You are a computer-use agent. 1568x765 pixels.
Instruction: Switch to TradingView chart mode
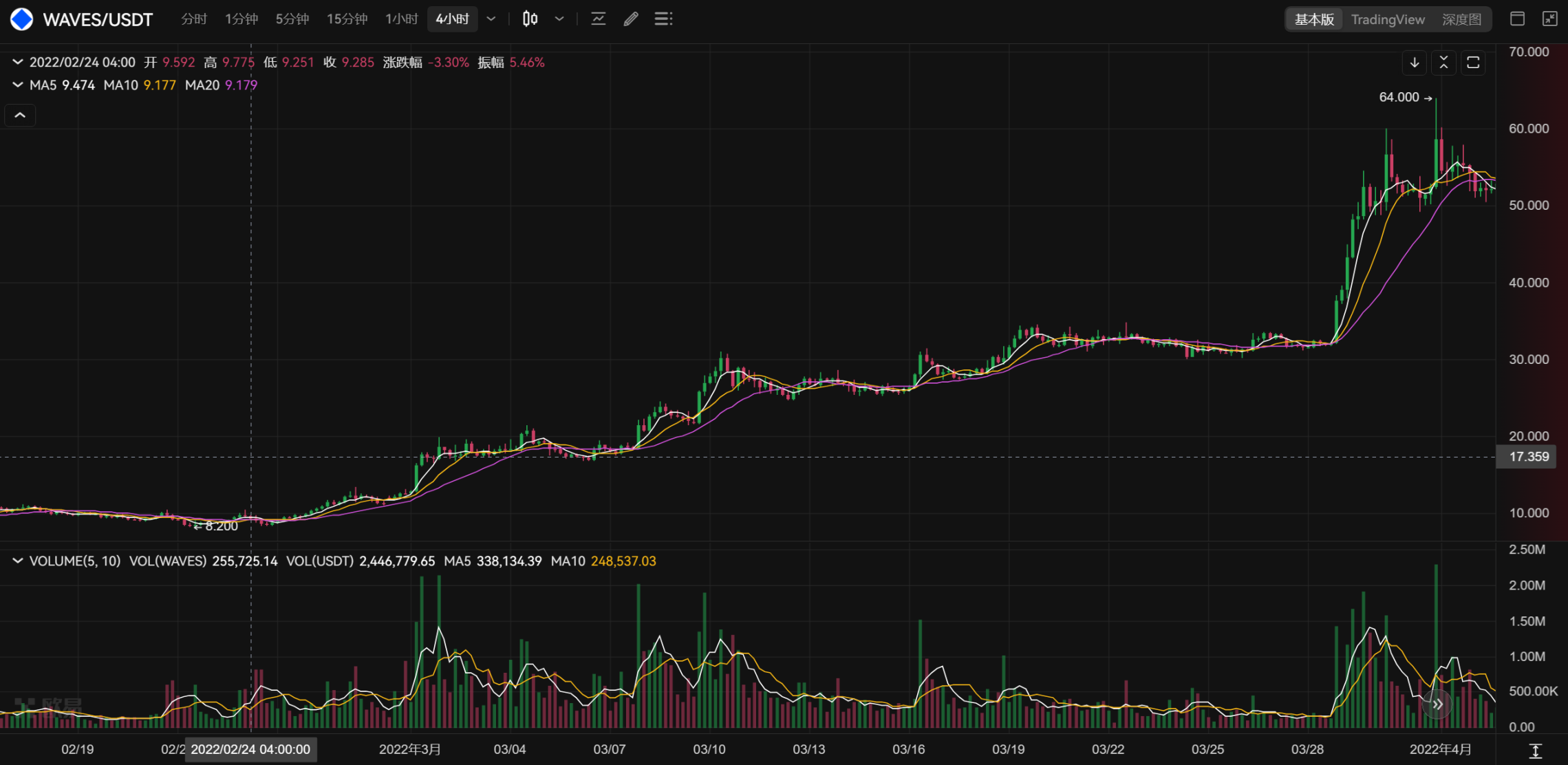coord(1388,19)
